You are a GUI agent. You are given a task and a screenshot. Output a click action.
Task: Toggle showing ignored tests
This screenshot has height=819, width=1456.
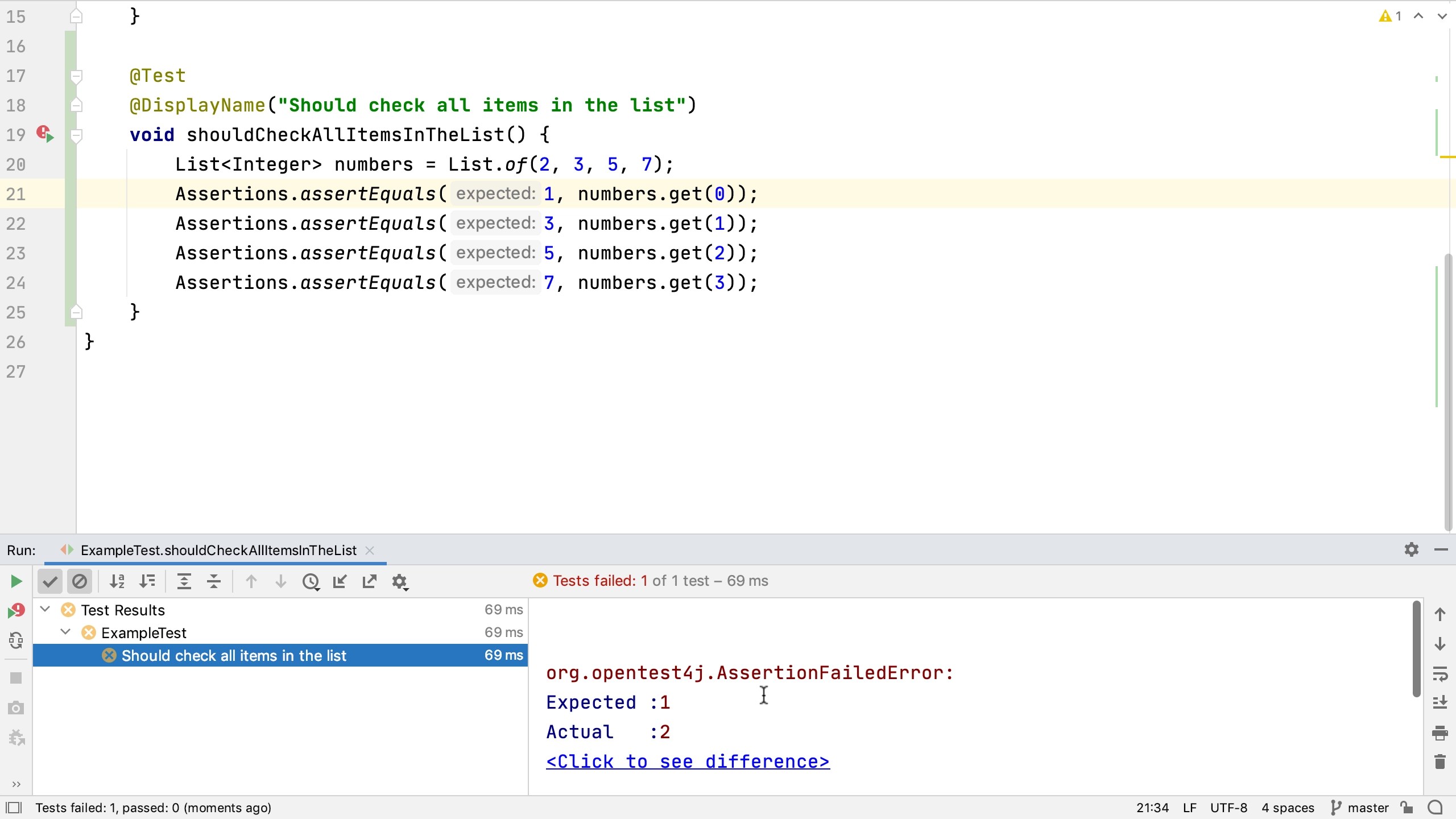(x=80, y=581)
